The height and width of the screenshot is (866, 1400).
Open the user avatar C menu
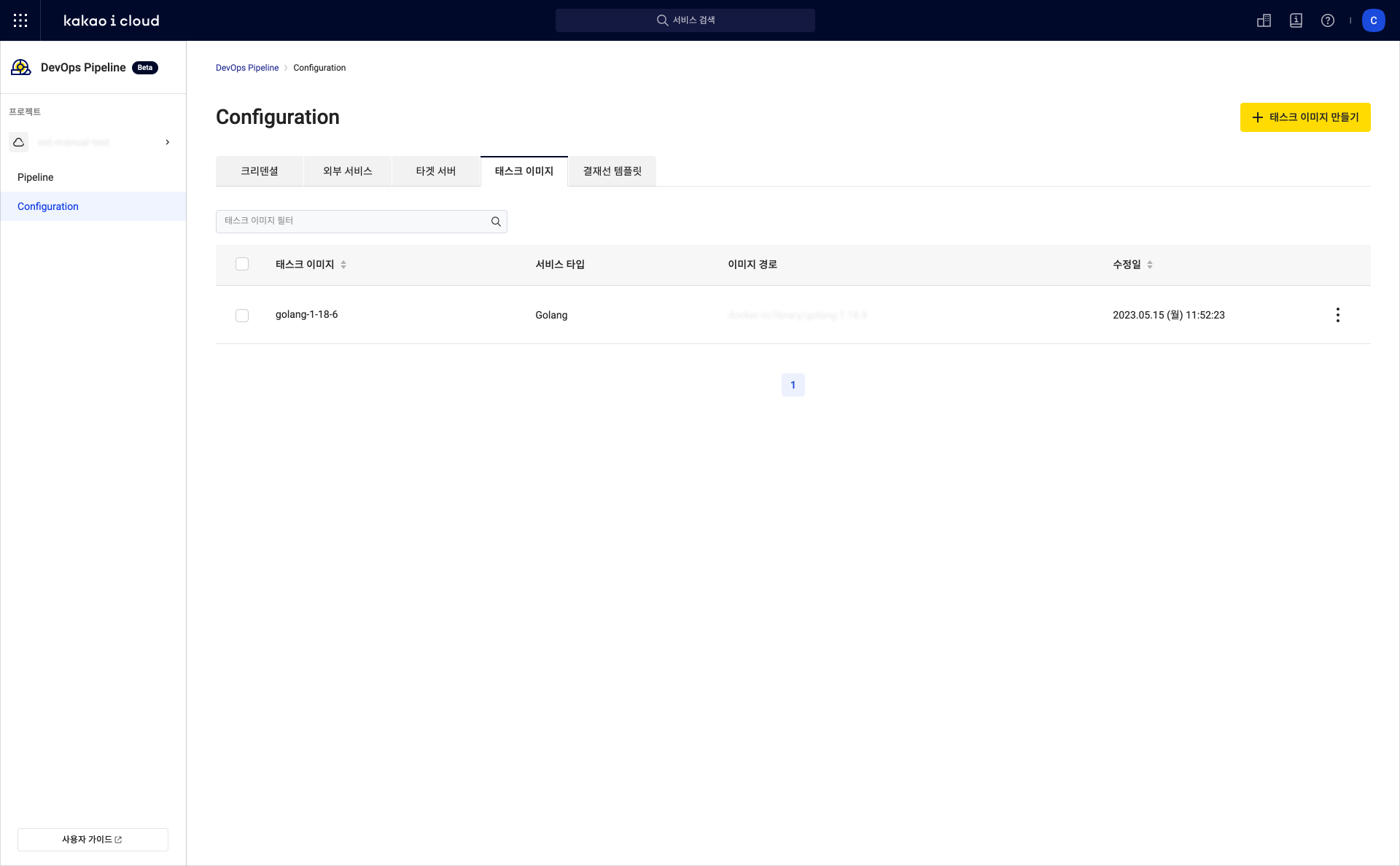click(x=1374, y=20)
